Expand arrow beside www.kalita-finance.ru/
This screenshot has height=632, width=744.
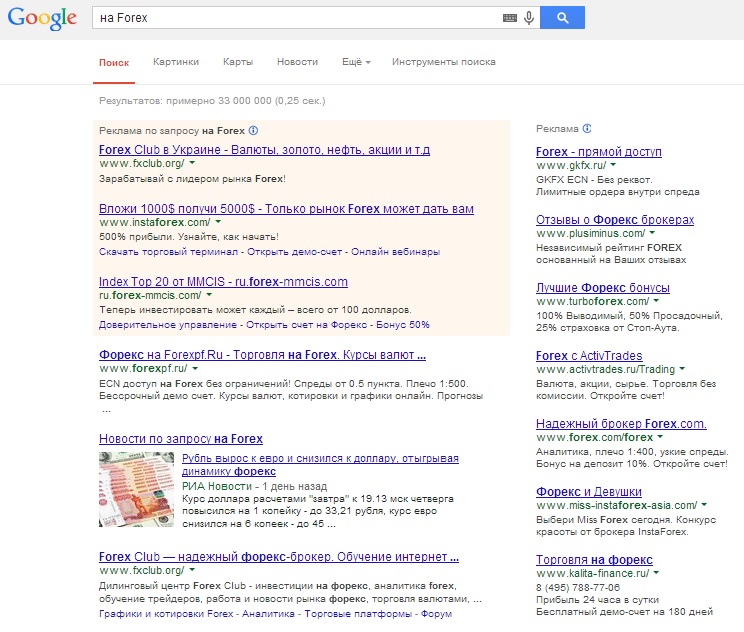pos(656,572)
